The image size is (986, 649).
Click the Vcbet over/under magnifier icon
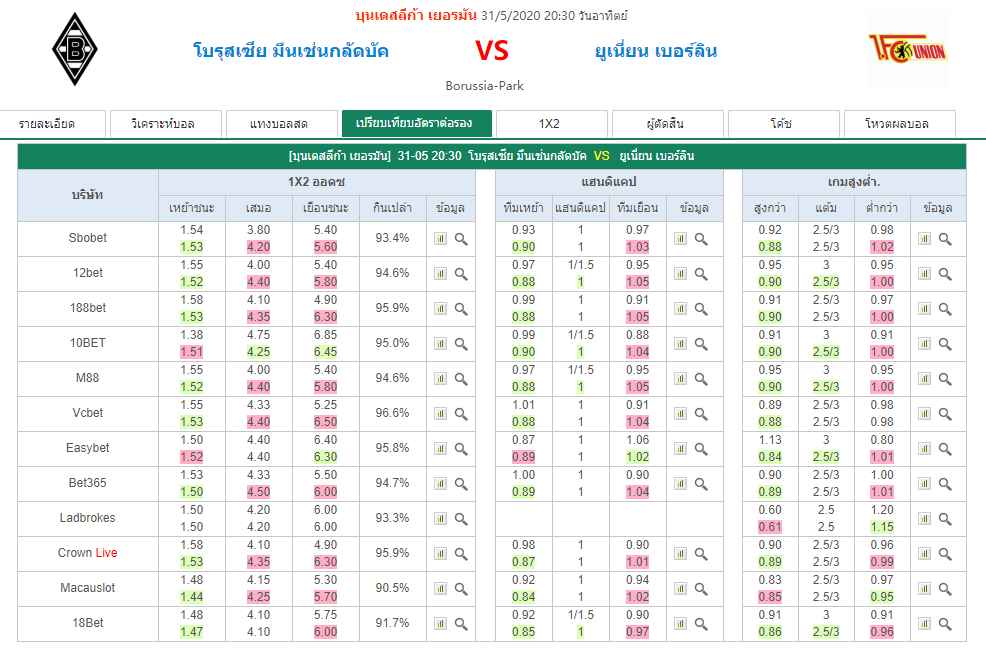[945, 414]
